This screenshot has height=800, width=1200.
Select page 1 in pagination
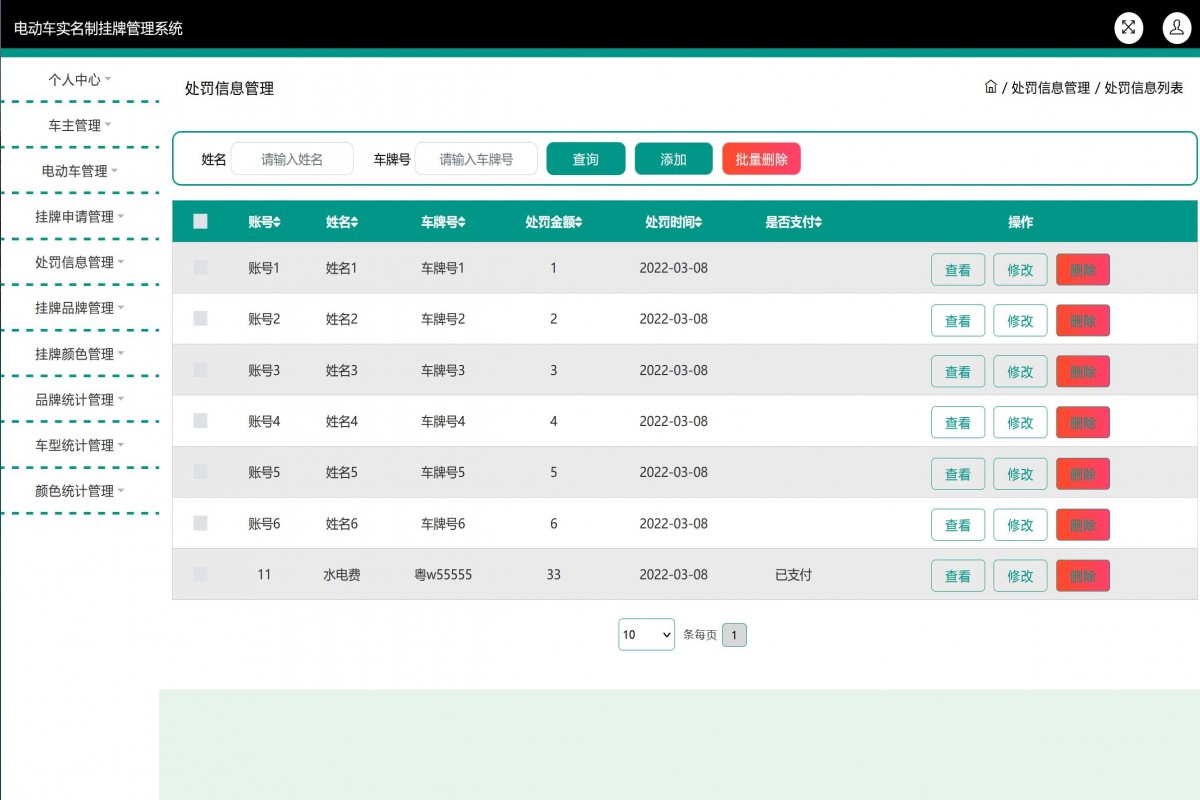click(x=735, y=634)
